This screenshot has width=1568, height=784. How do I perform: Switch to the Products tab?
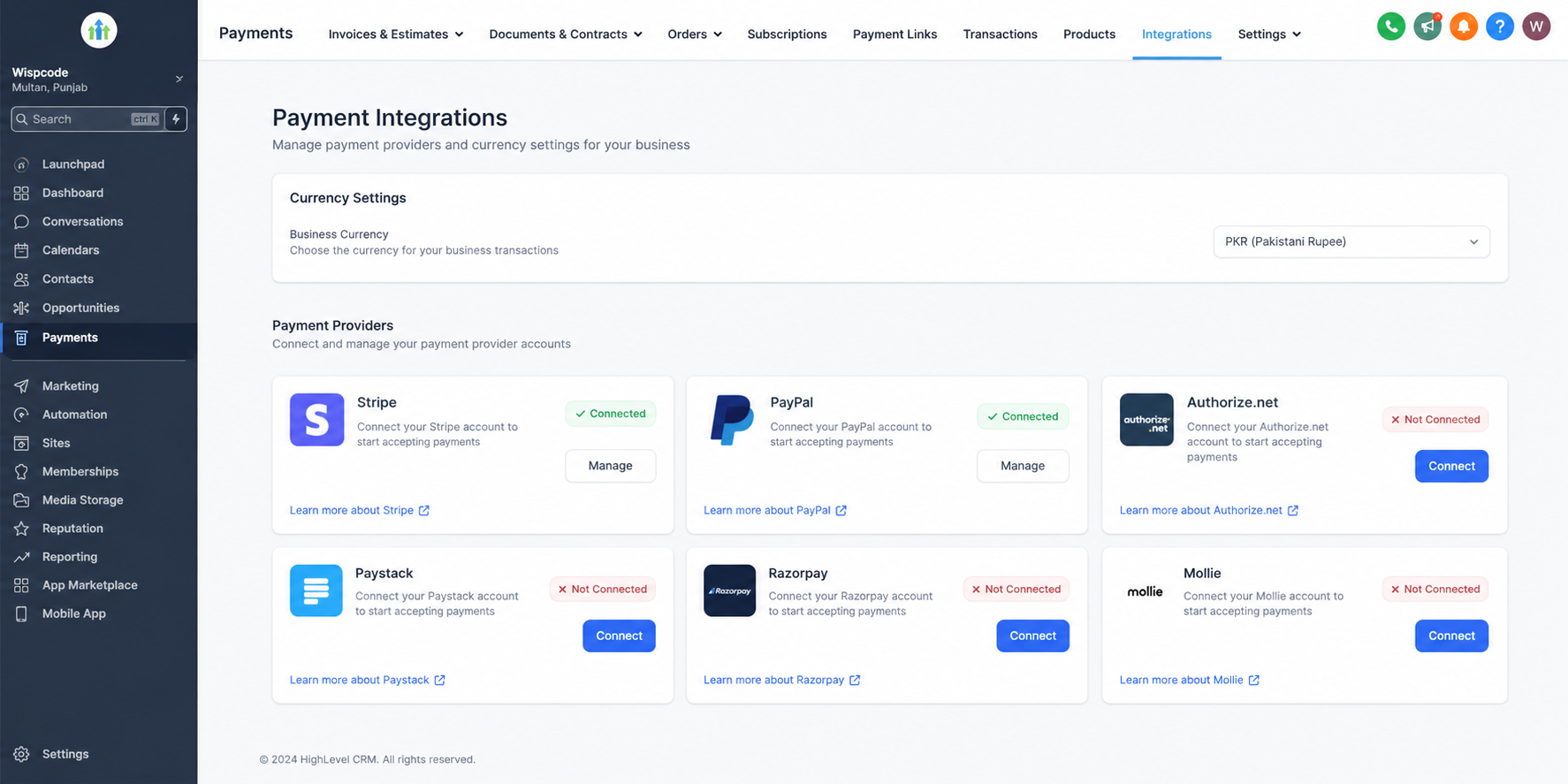pyautogui.click(x=1089, y=34)
